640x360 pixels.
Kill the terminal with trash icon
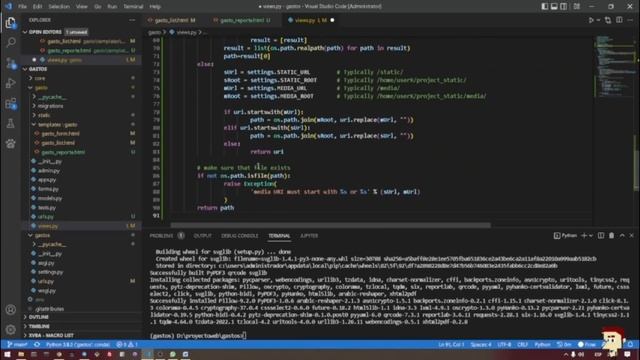(x=611, y=236)
